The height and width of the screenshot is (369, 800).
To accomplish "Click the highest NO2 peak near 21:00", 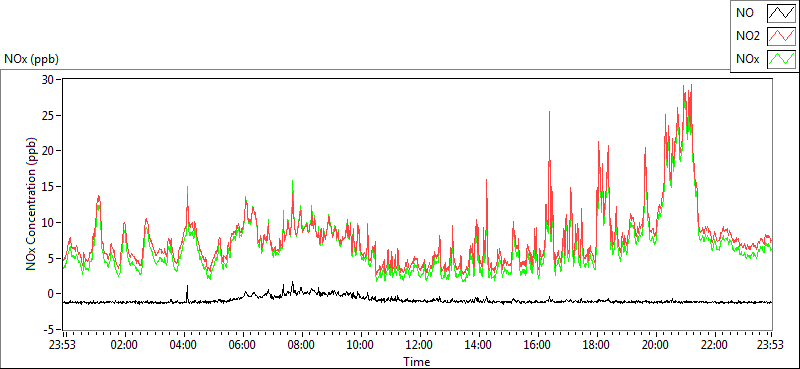I will [691, 85].
